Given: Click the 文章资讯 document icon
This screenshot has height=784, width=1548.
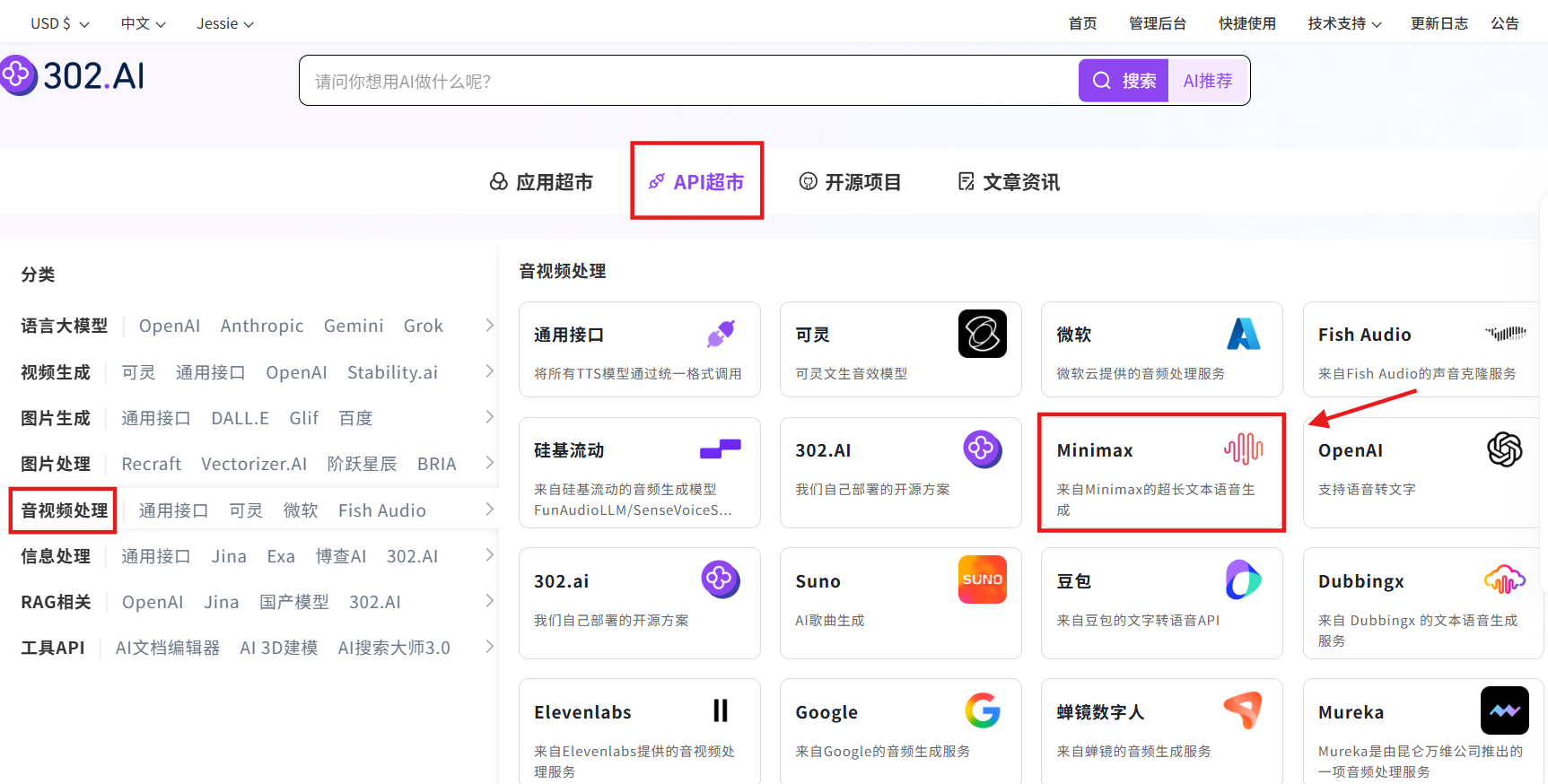Looking at the screenshot, I should 966,182.
